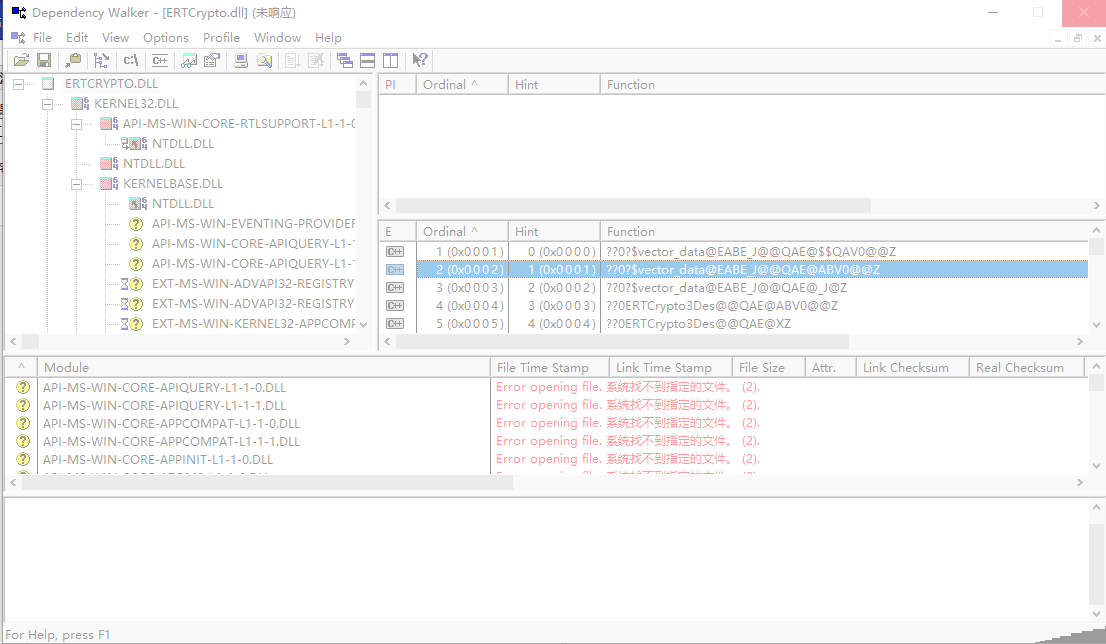Open the Window menu
Viewport: 1106px width, 644px height.
pos(277,37)
